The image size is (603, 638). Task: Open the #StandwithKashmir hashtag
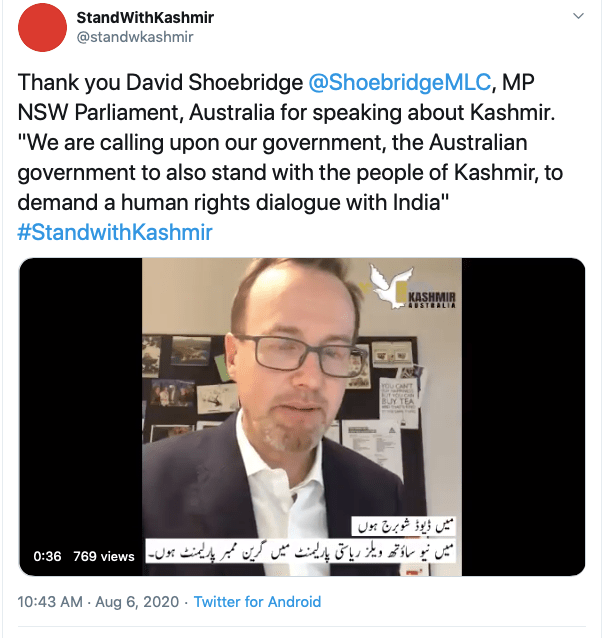115,232
